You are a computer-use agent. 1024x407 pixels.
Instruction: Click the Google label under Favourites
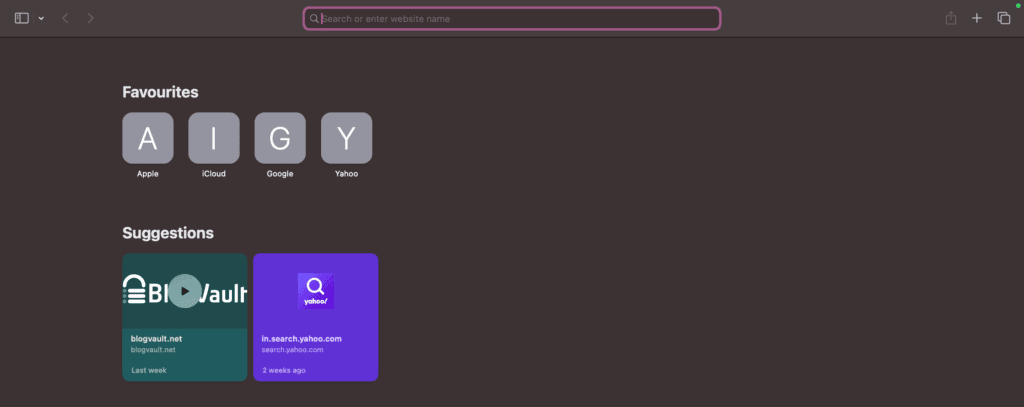click(x=280, y=174)
